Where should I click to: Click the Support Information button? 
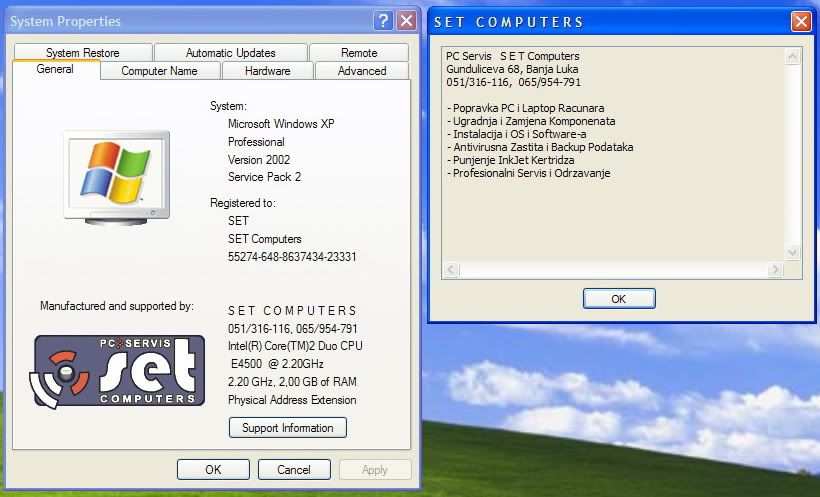[288, 427]
